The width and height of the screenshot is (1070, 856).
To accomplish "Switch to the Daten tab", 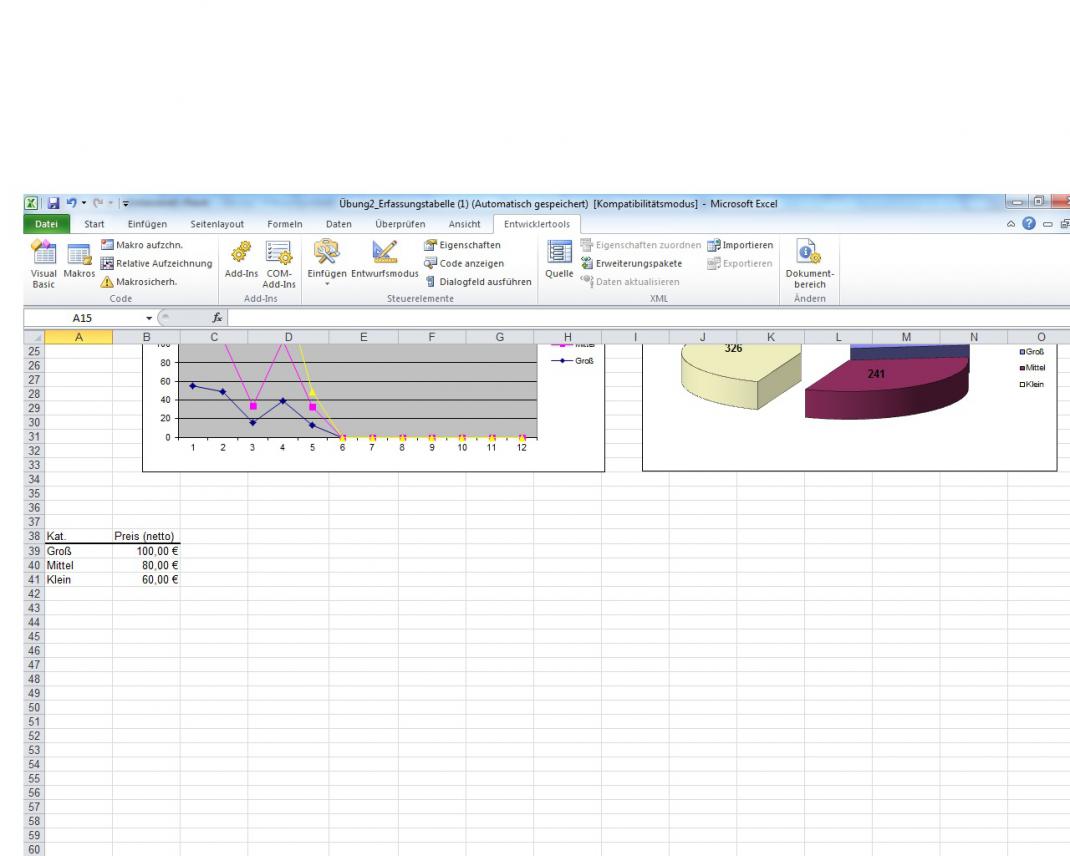I will [338, 224].
